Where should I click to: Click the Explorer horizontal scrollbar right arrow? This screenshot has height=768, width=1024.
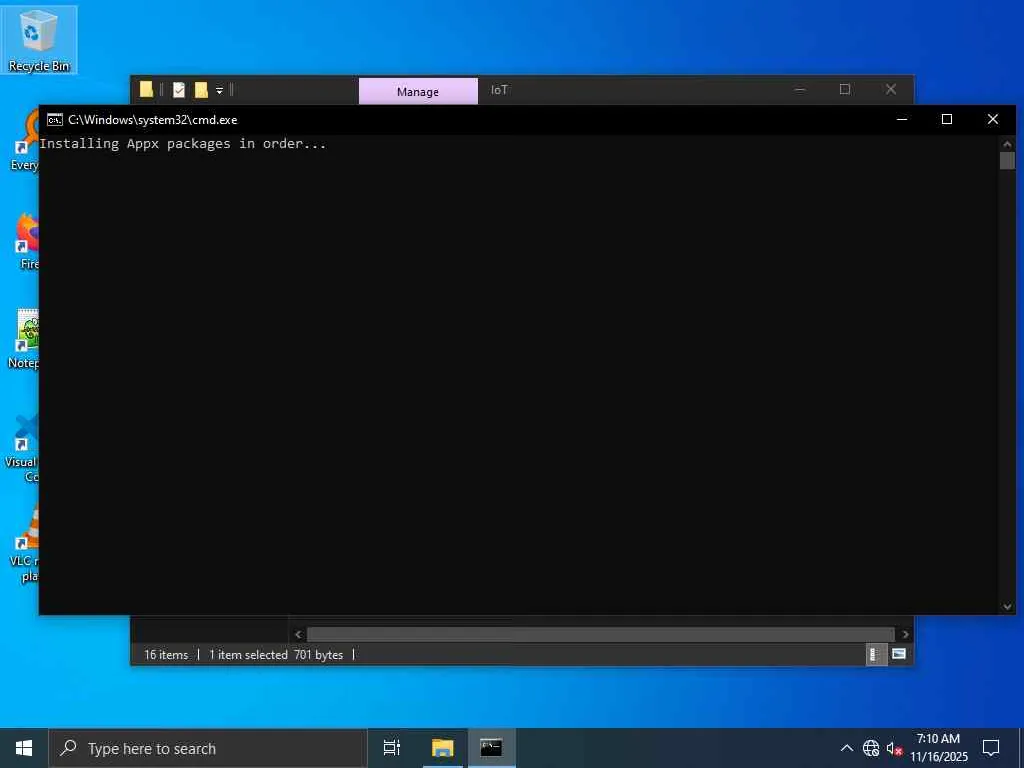click(x=905, y=634)
